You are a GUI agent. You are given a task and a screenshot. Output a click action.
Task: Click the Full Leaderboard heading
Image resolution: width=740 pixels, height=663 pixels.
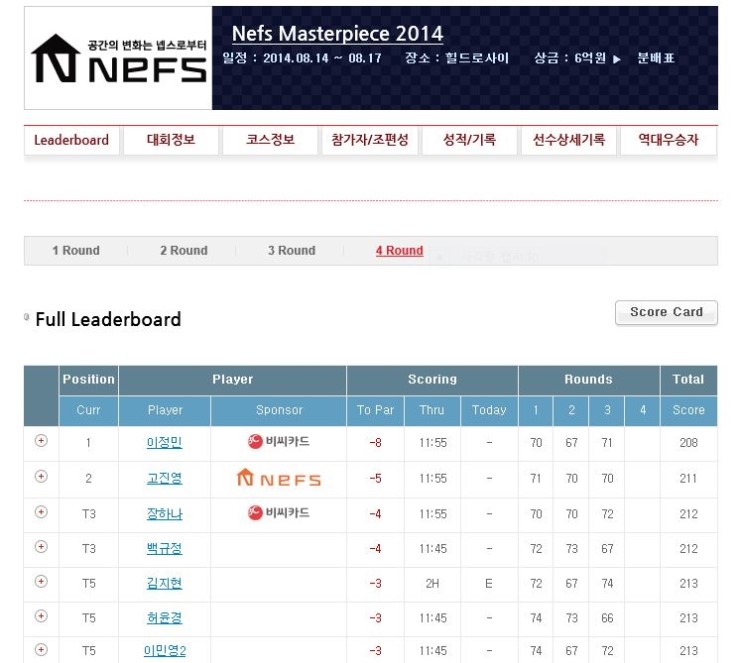(x=108, y=319)
